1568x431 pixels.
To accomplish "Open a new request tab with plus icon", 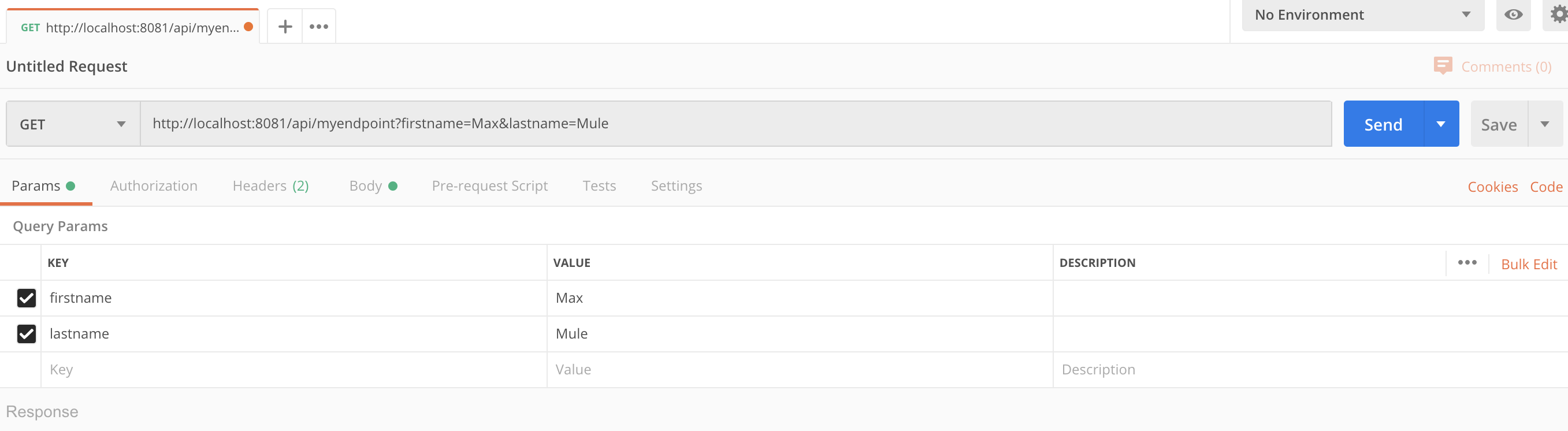I will [x=285, y=27].
